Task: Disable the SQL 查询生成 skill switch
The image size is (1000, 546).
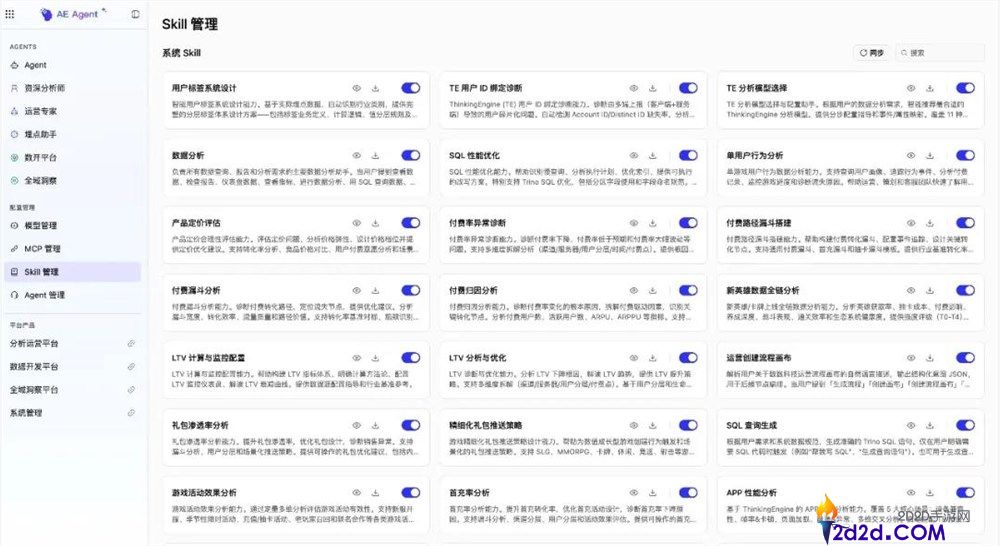Action: 966,425
